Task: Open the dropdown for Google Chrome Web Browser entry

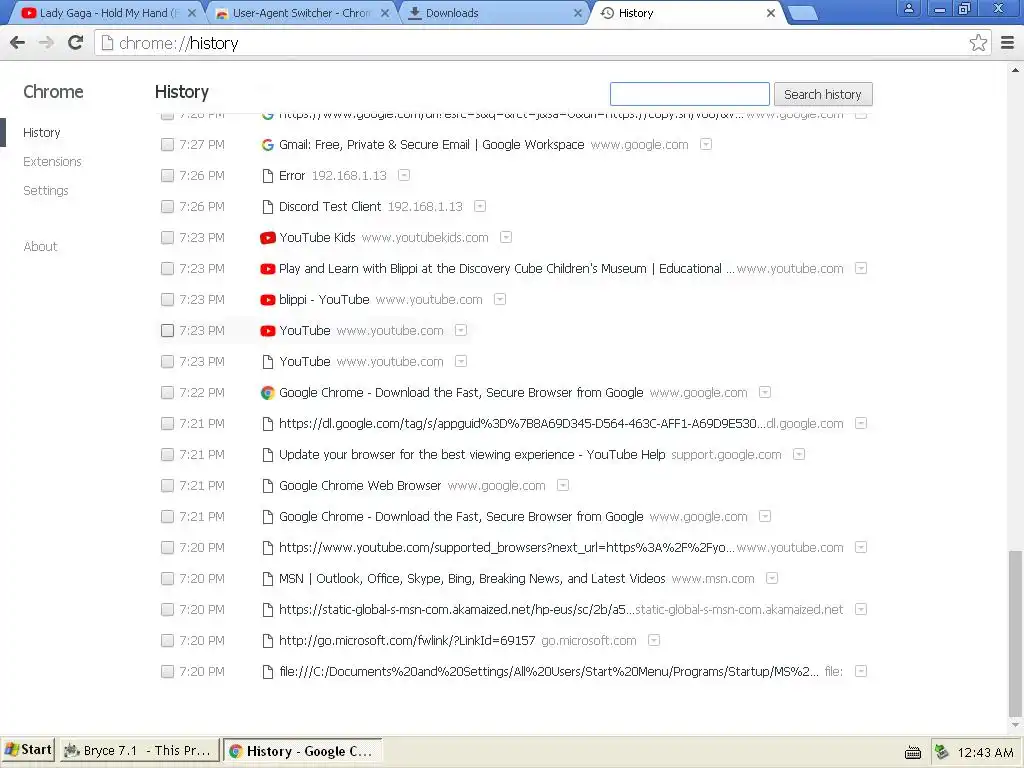Action: (563, 485)
